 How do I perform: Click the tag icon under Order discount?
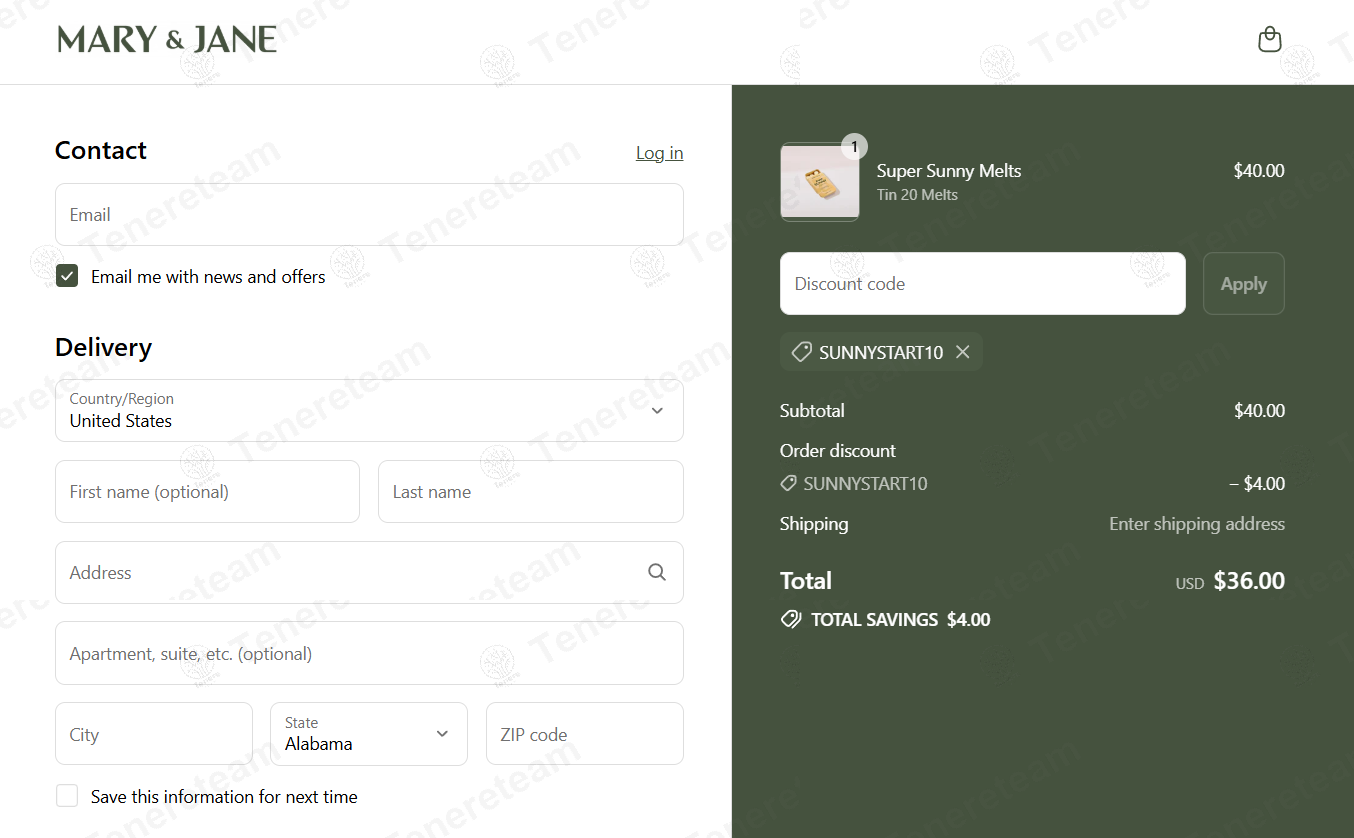point(788,484)
